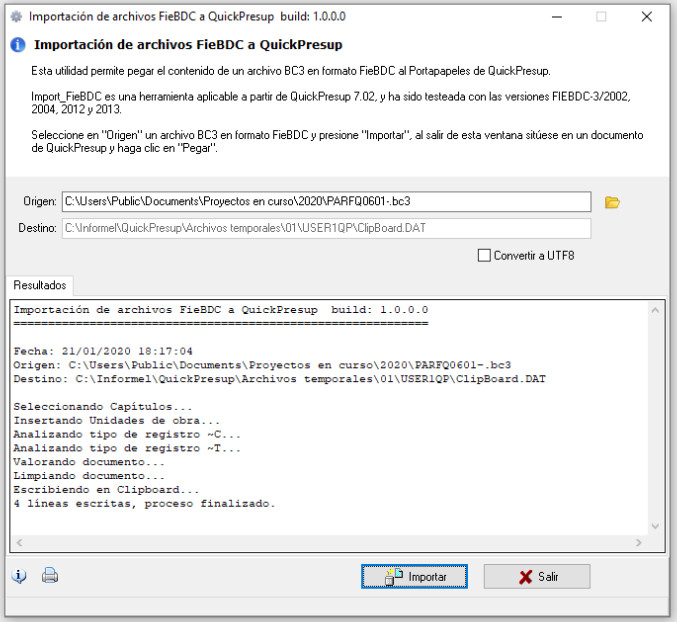Click the log header line 'Importación de archivos FieBDC'
Screen dimensions: 677x622
point(221,309)
